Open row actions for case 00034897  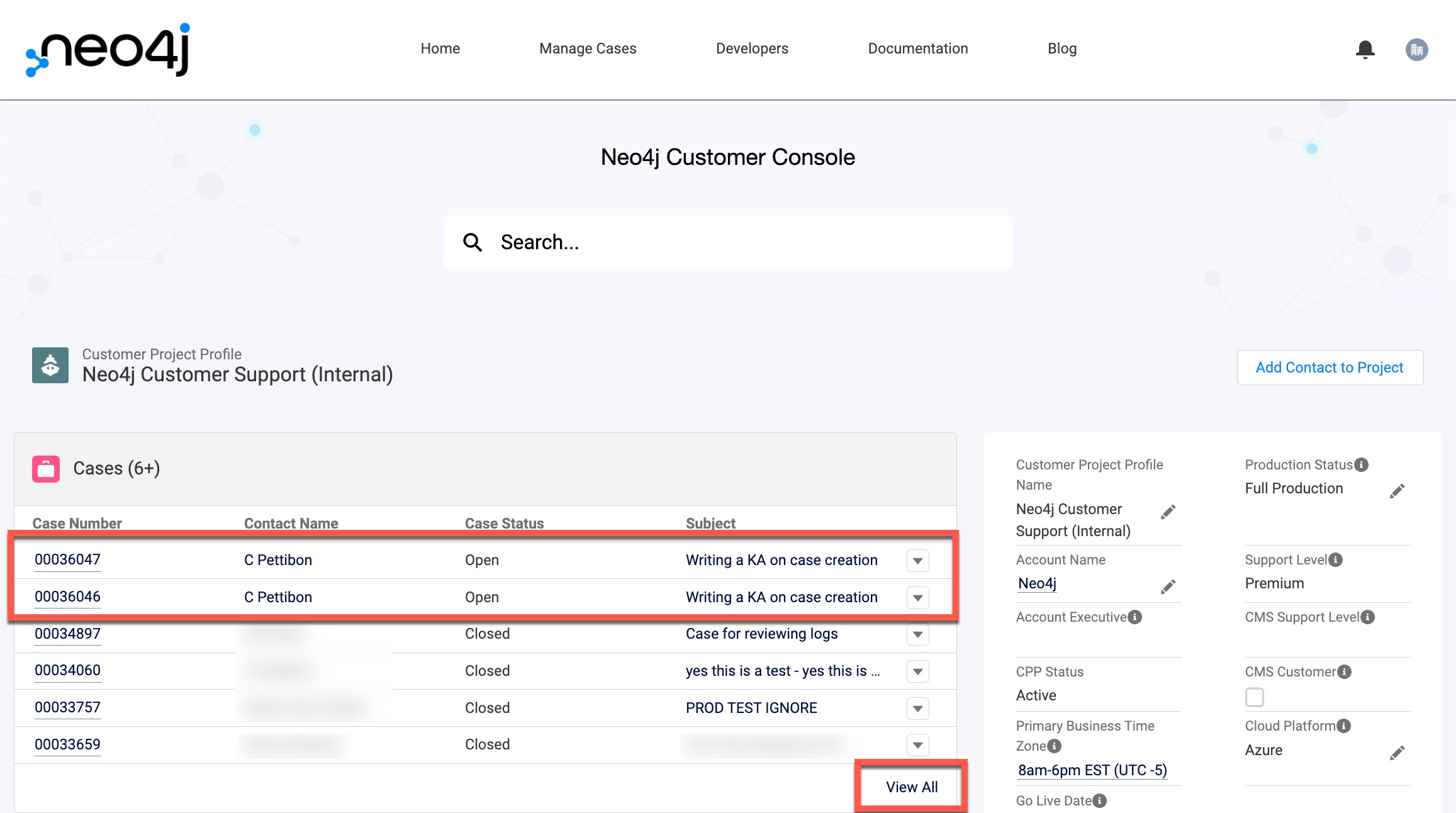click(918, 634)
